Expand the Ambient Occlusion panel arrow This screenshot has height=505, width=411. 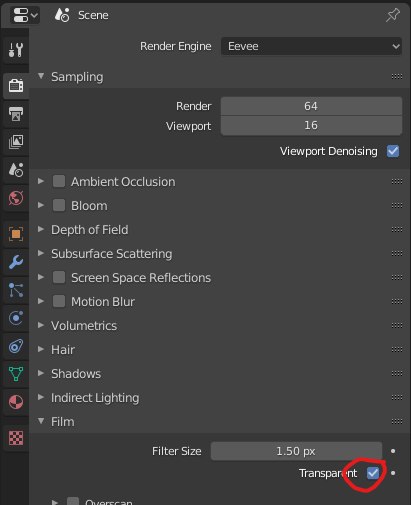pos(41,181)
